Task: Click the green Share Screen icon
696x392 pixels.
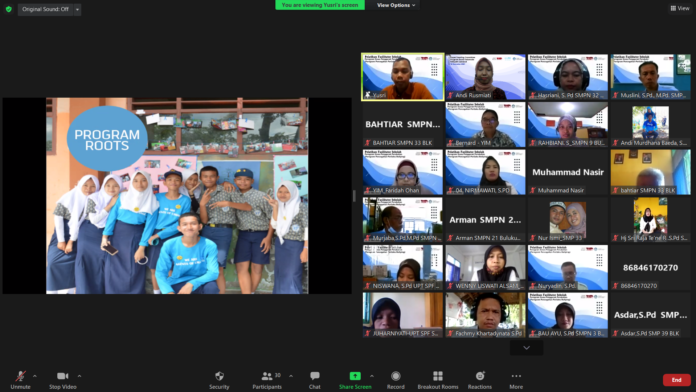Action: tap(355, 376)
